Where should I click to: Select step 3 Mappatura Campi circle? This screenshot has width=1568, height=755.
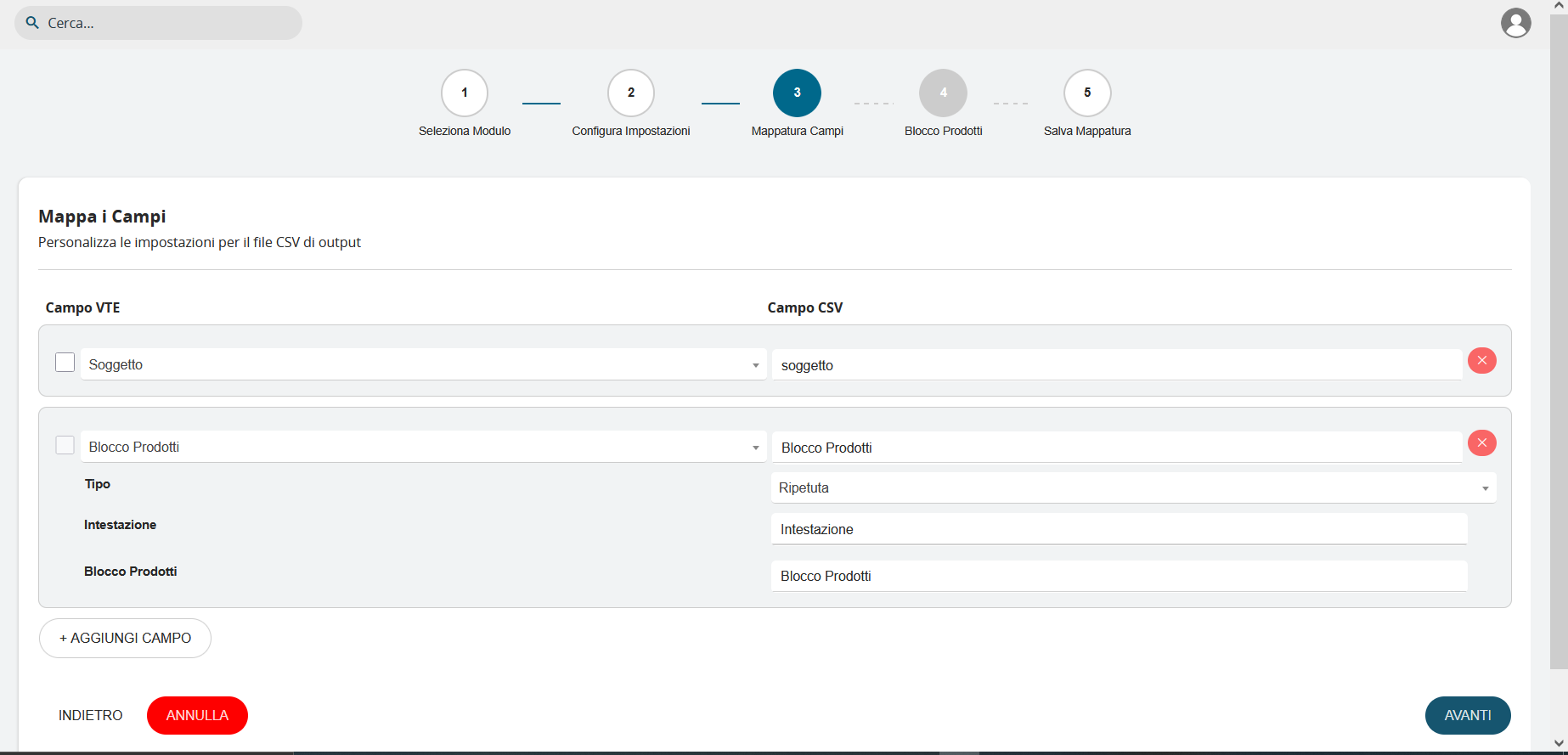tap(797, 93)
